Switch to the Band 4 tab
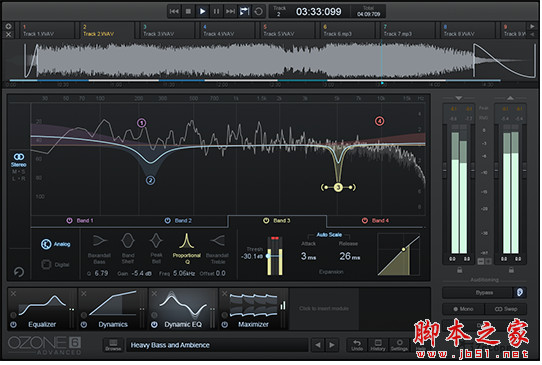Viewport: 542px width, 365px height. coord(376,221)
